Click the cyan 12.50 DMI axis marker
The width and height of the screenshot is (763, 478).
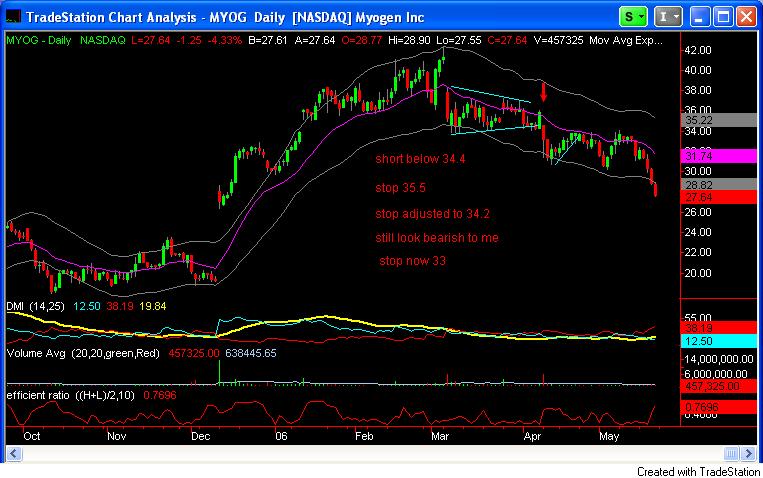click(x=718, y=341)
